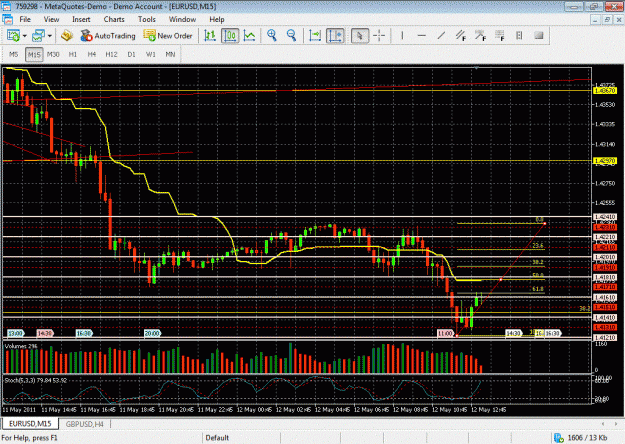The height and width of the screenshot is (444, 625).
Task: Switch timeframe to H1
Action: [x=73, y=55]
